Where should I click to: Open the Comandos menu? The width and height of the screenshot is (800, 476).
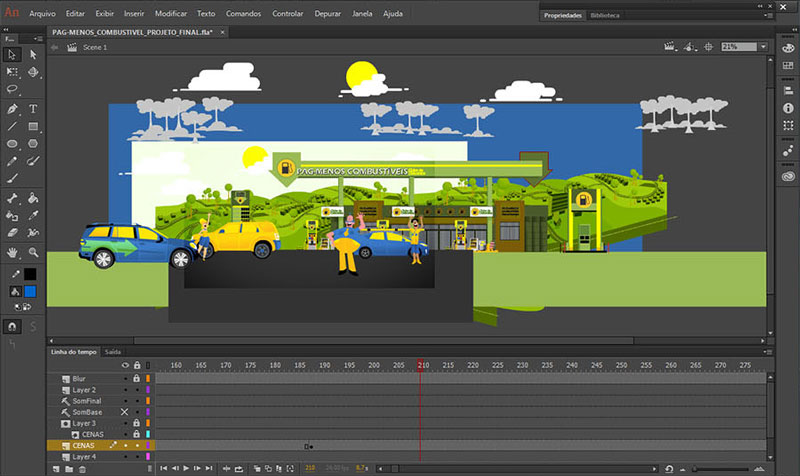click(x=243, y=14)
